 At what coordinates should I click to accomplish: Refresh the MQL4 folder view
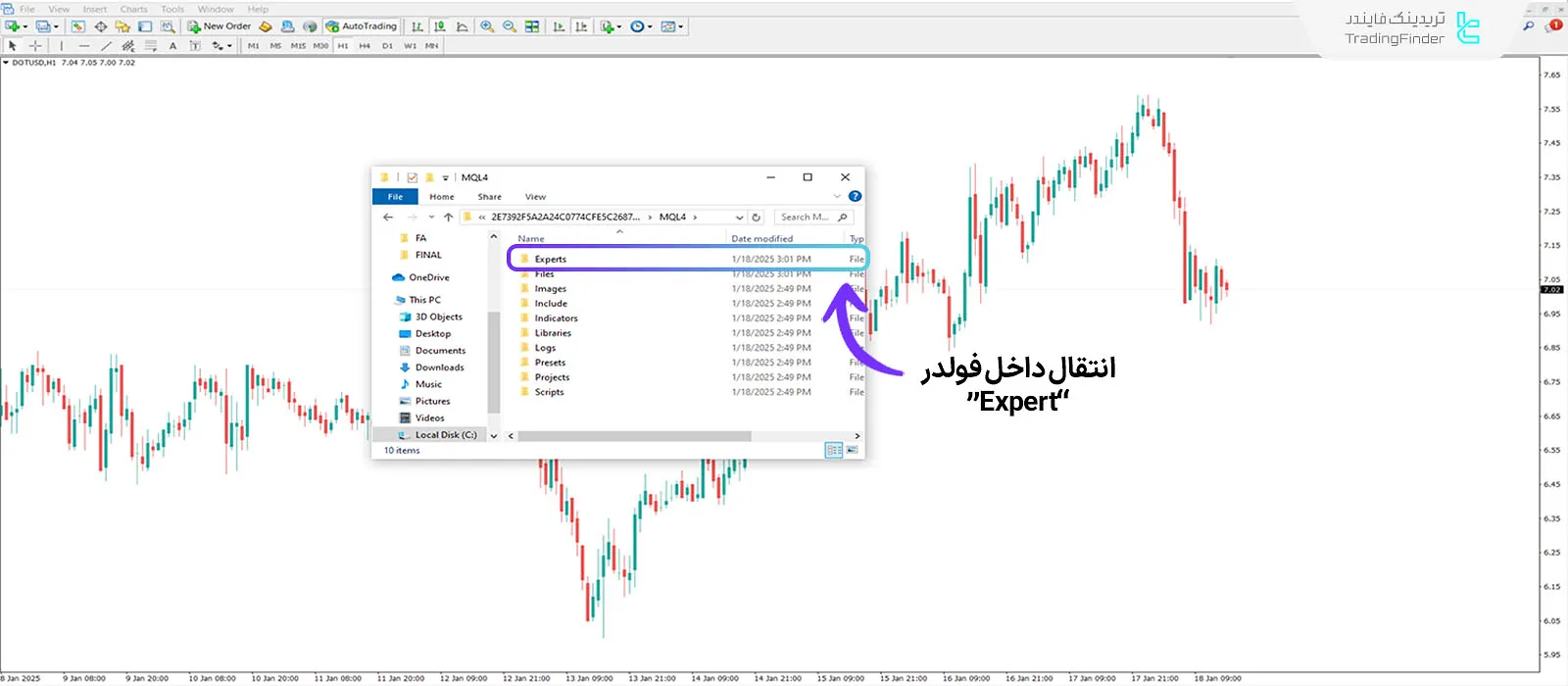coord(756,218)
